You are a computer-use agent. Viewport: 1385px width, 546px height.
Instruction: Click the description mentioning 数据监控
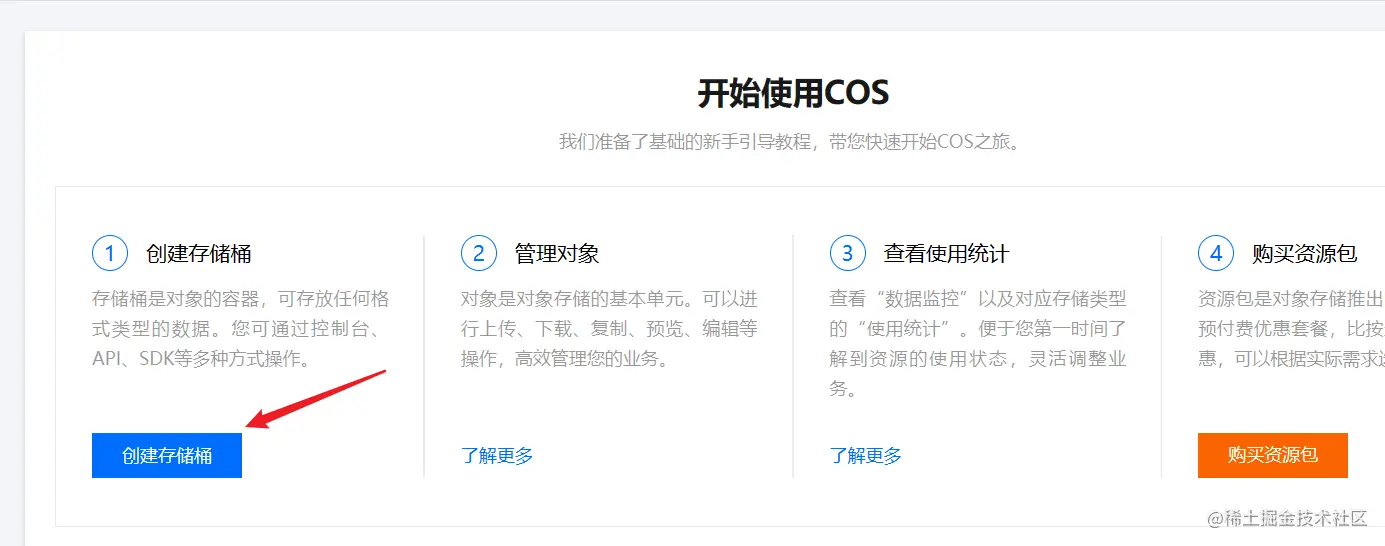point(979,344)
